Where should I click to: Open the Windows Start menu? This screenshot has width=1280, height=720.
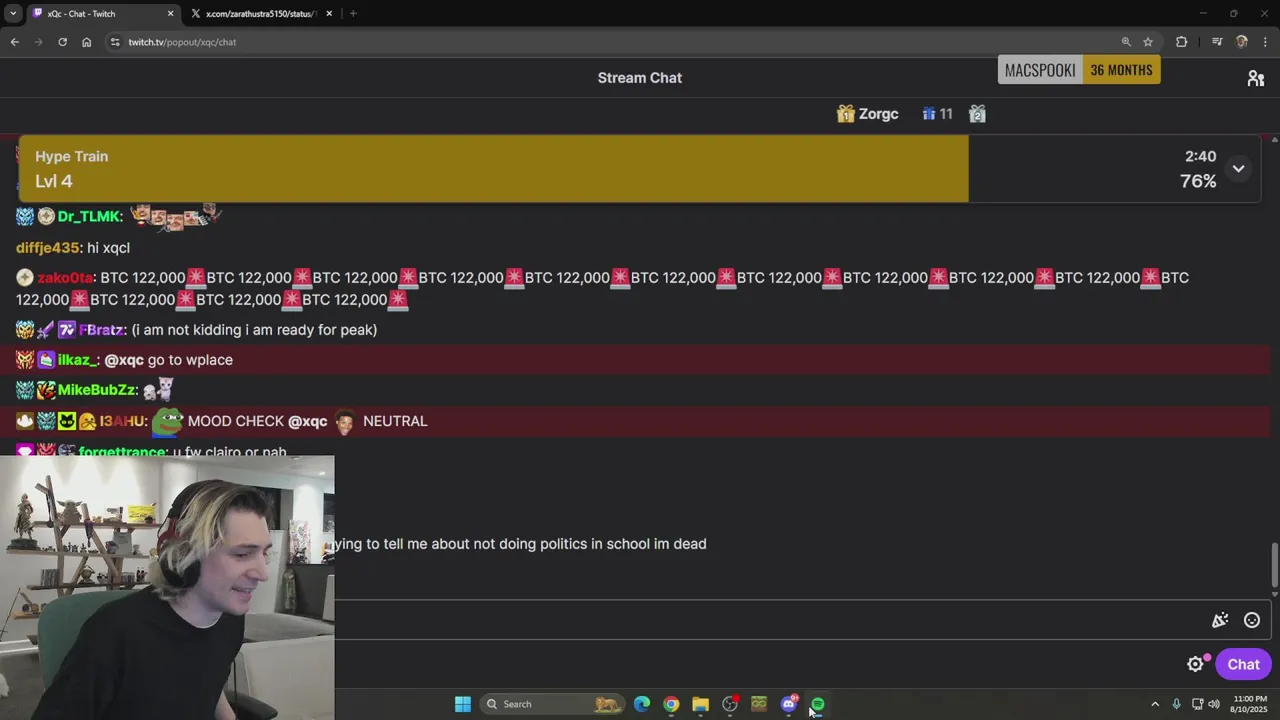point(463,704)
